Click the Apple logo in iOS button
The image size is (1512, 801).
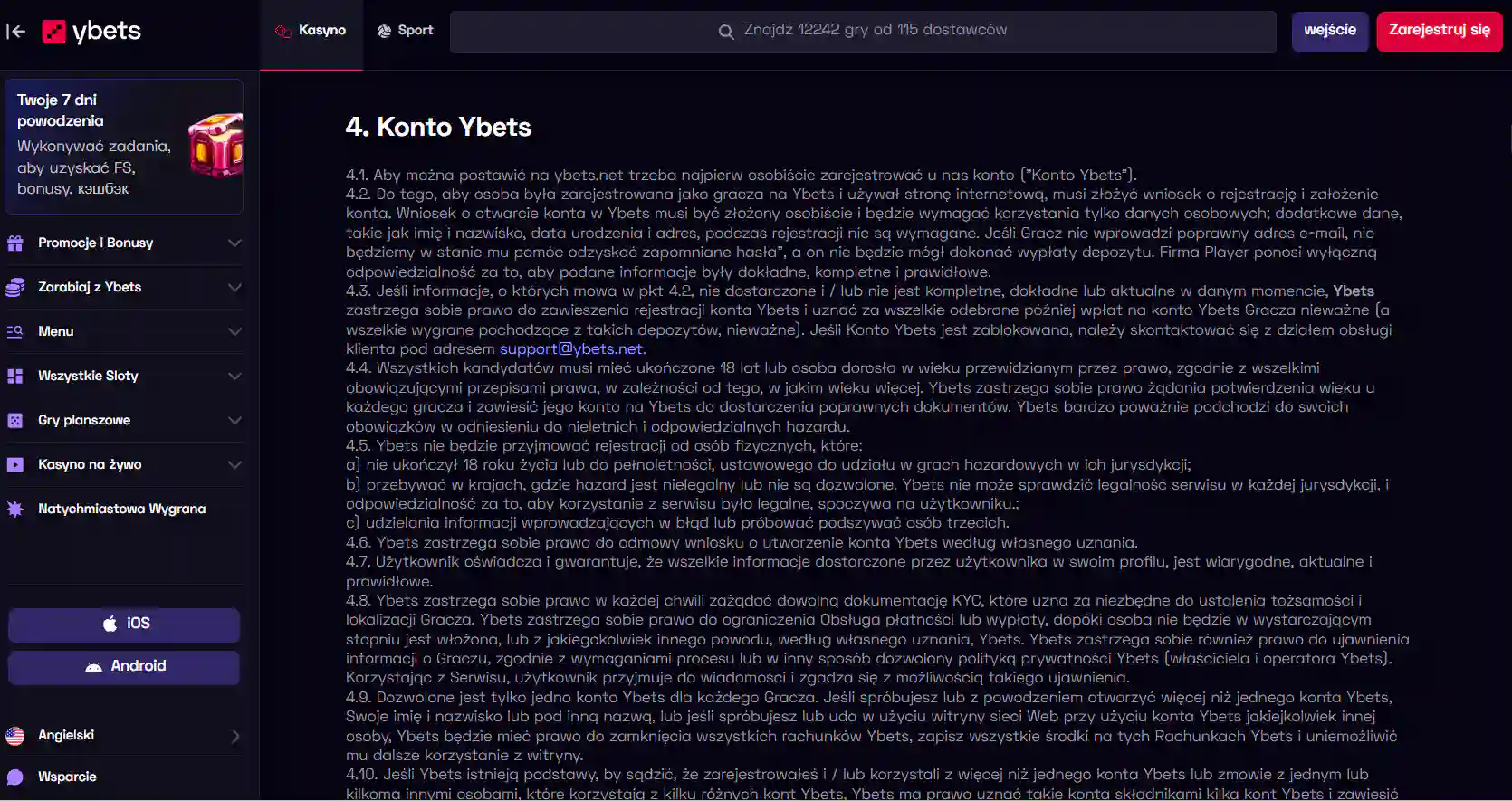110,624
